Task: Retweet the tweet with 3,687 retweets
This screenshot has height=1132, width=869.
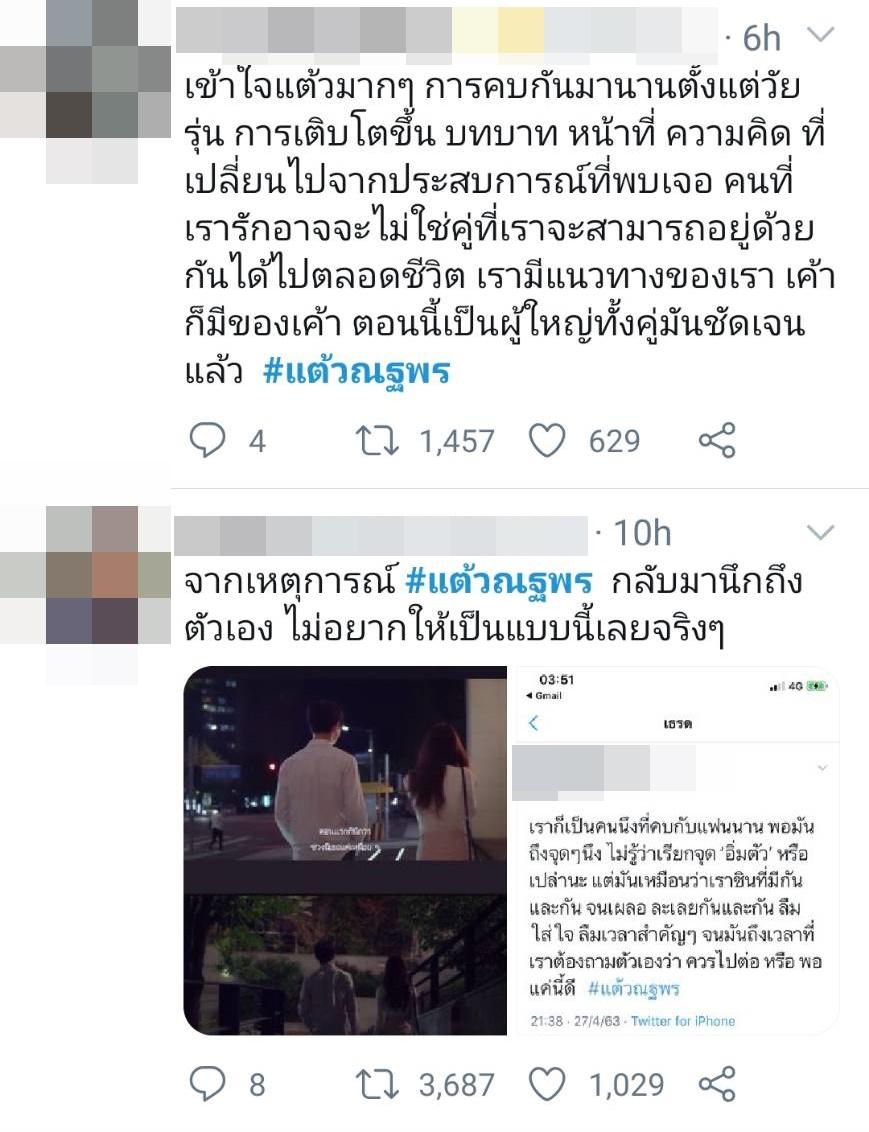Action: (377, 1084)
